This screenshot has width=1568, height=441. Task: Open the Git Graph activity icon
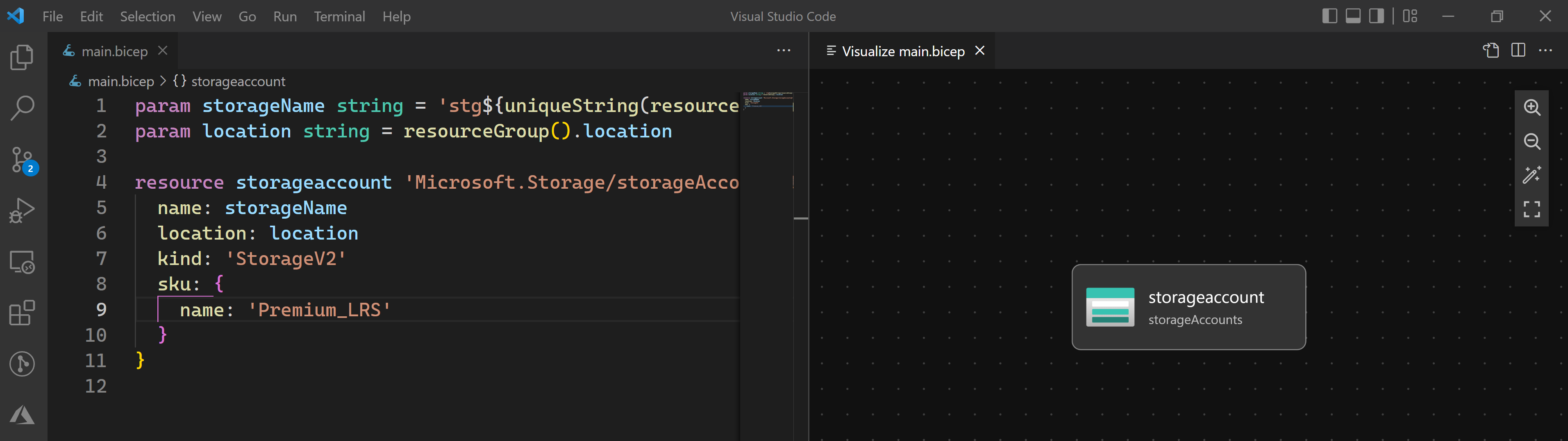[x=23, y=364]
